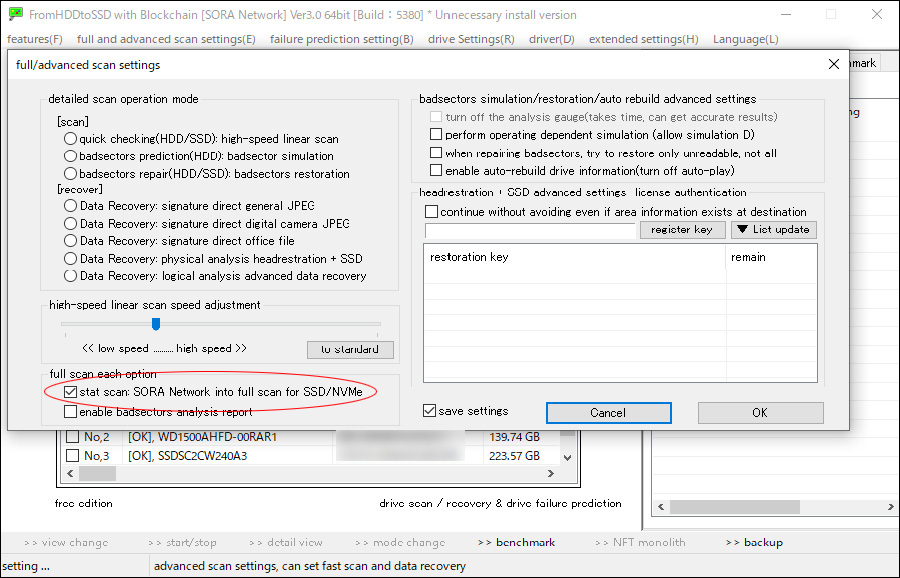Enable auto-rebuild drive information option
This screenshot has width=900, height=578.
435,171
